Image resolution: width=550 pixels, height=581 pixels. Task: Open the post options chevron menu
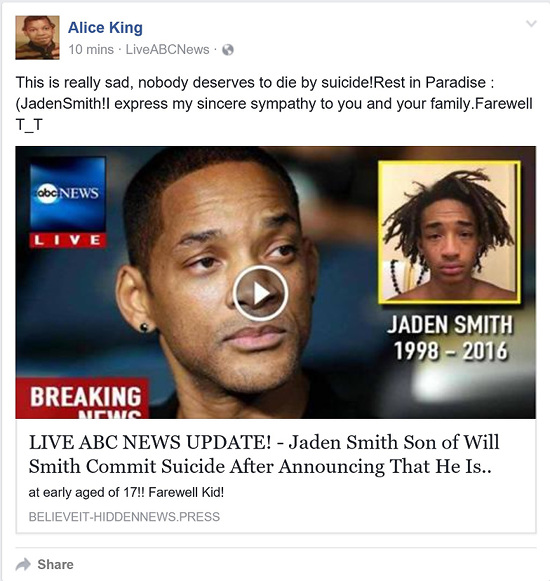tap(531, 24)
